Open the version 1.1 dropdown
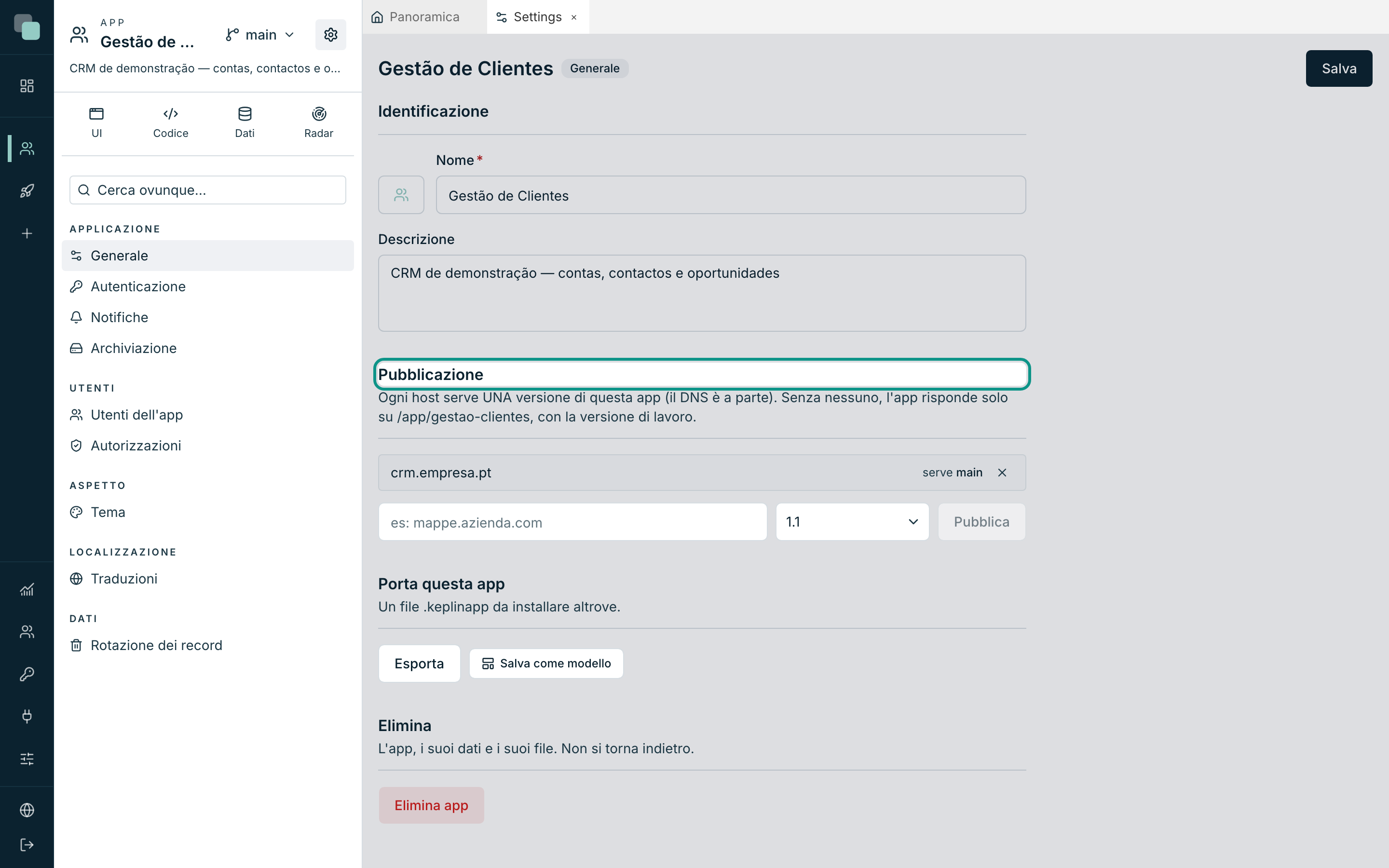1389x868 pixels. 852,522
